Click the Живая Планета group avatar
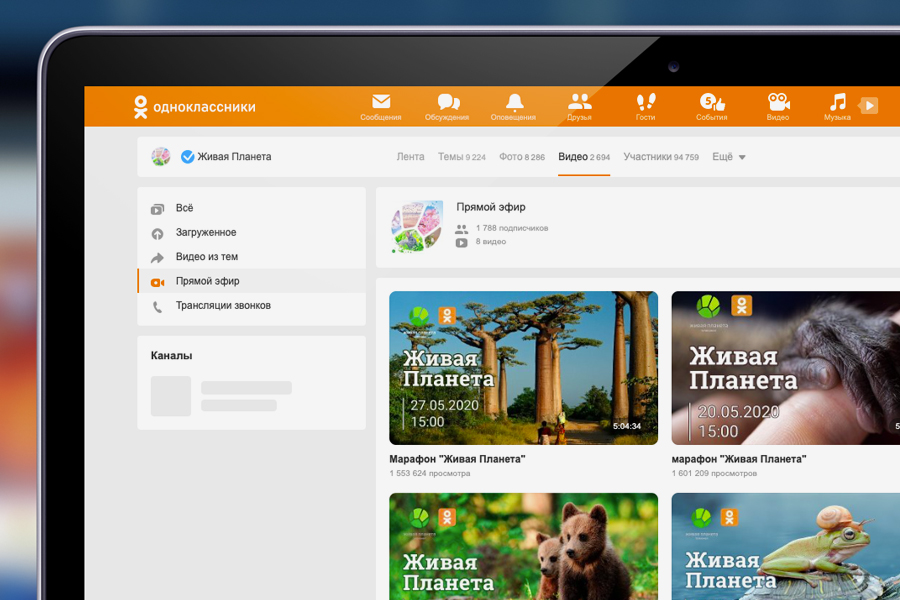The height and width of the screenshot is (600, 900). 161,156
